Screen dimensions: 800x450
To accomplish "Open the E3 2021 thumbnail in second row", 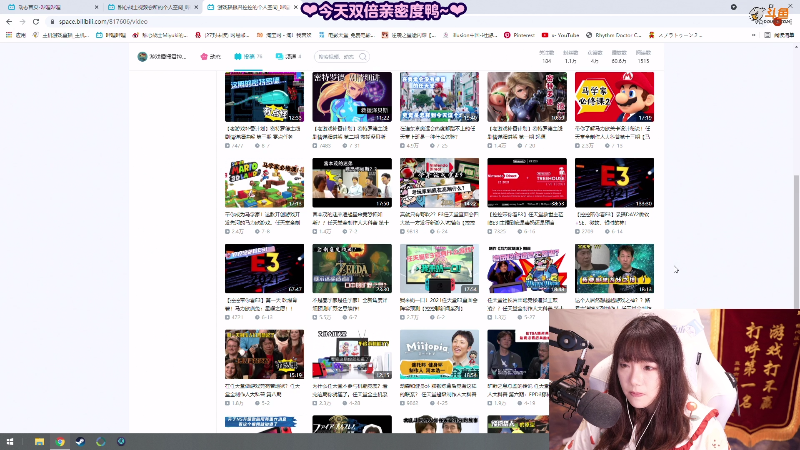I will [614, 183].
